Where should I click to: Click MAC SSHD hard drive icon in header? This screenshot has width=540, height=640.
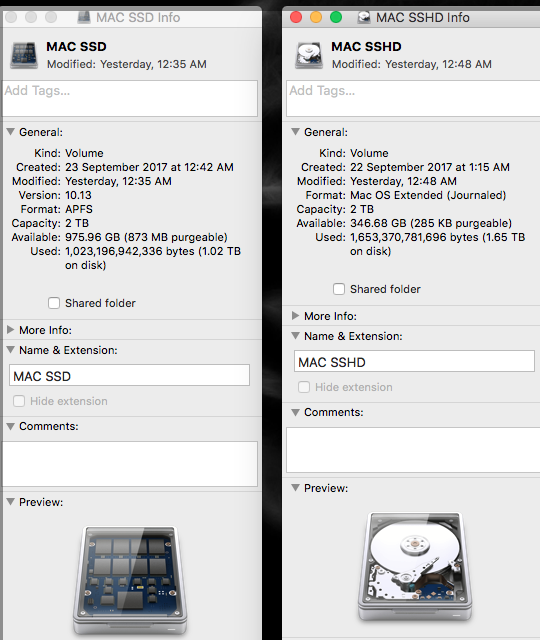click(x=309, y=55)
